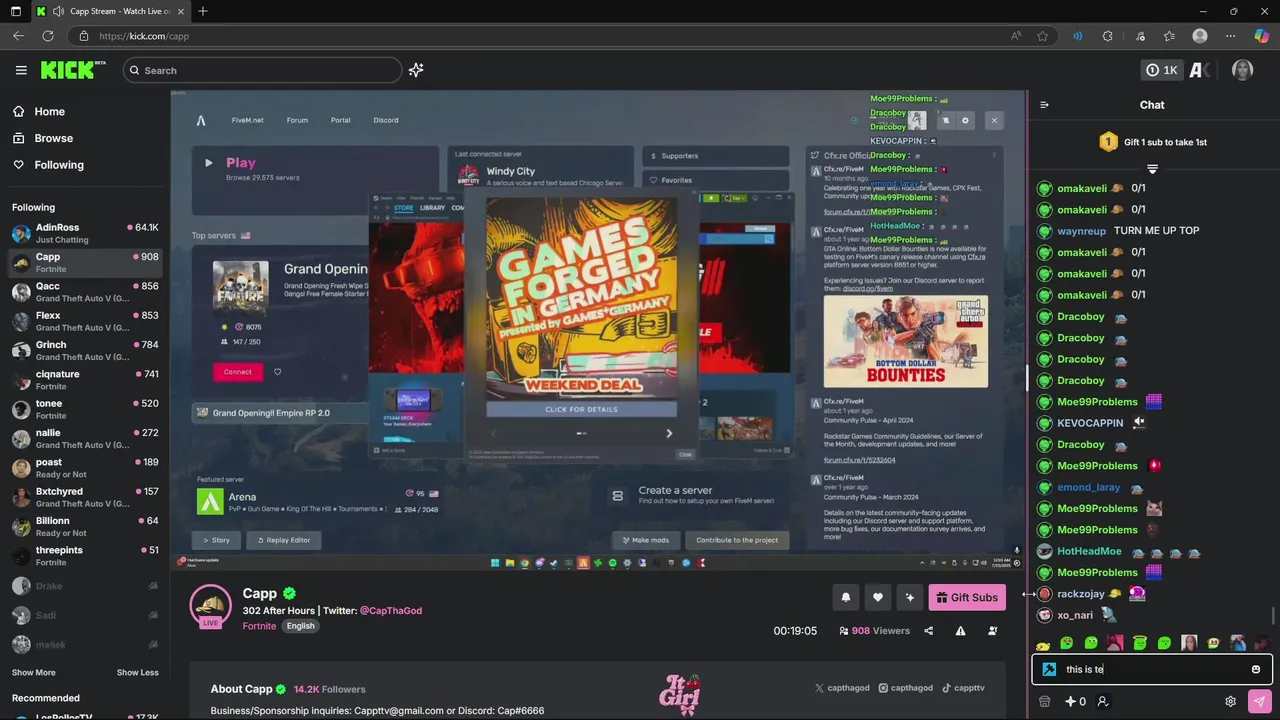The height and width of the screenshot is (720, 1280).
Task: Click the sparkle icon beside search bar
Action: click(x=416, y=70)
